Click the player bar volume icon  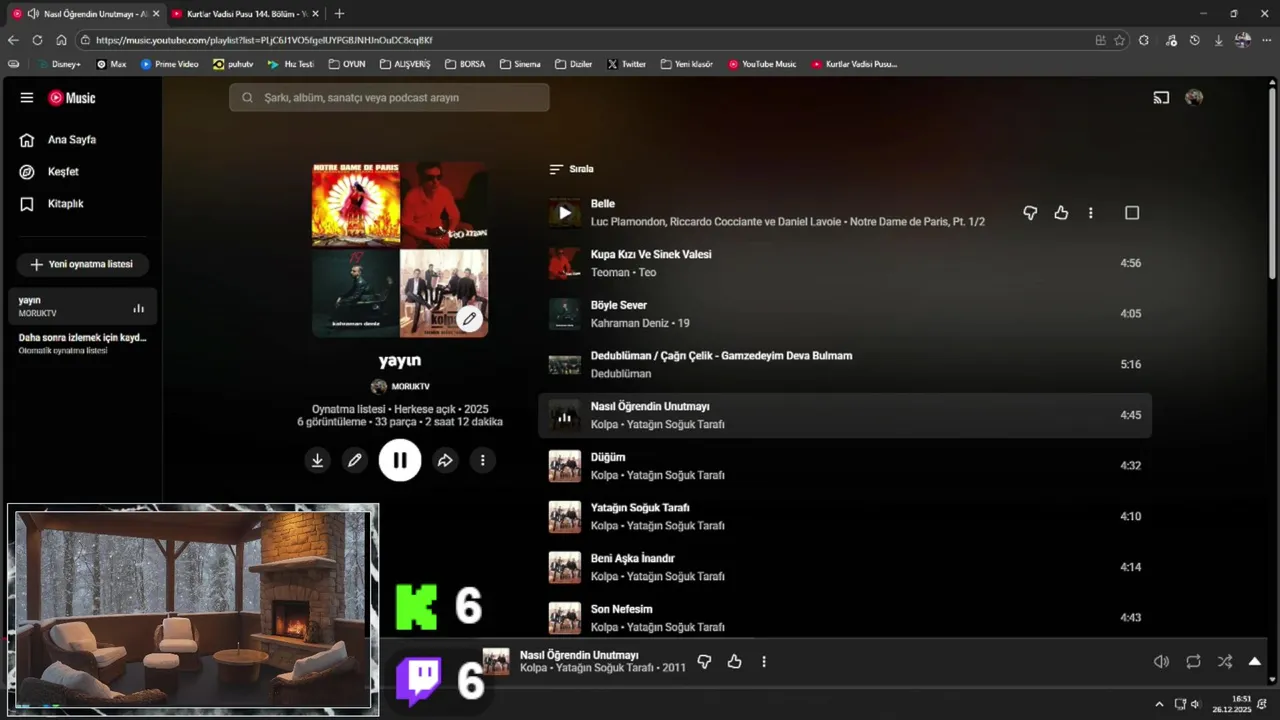tap(1161, 662)
